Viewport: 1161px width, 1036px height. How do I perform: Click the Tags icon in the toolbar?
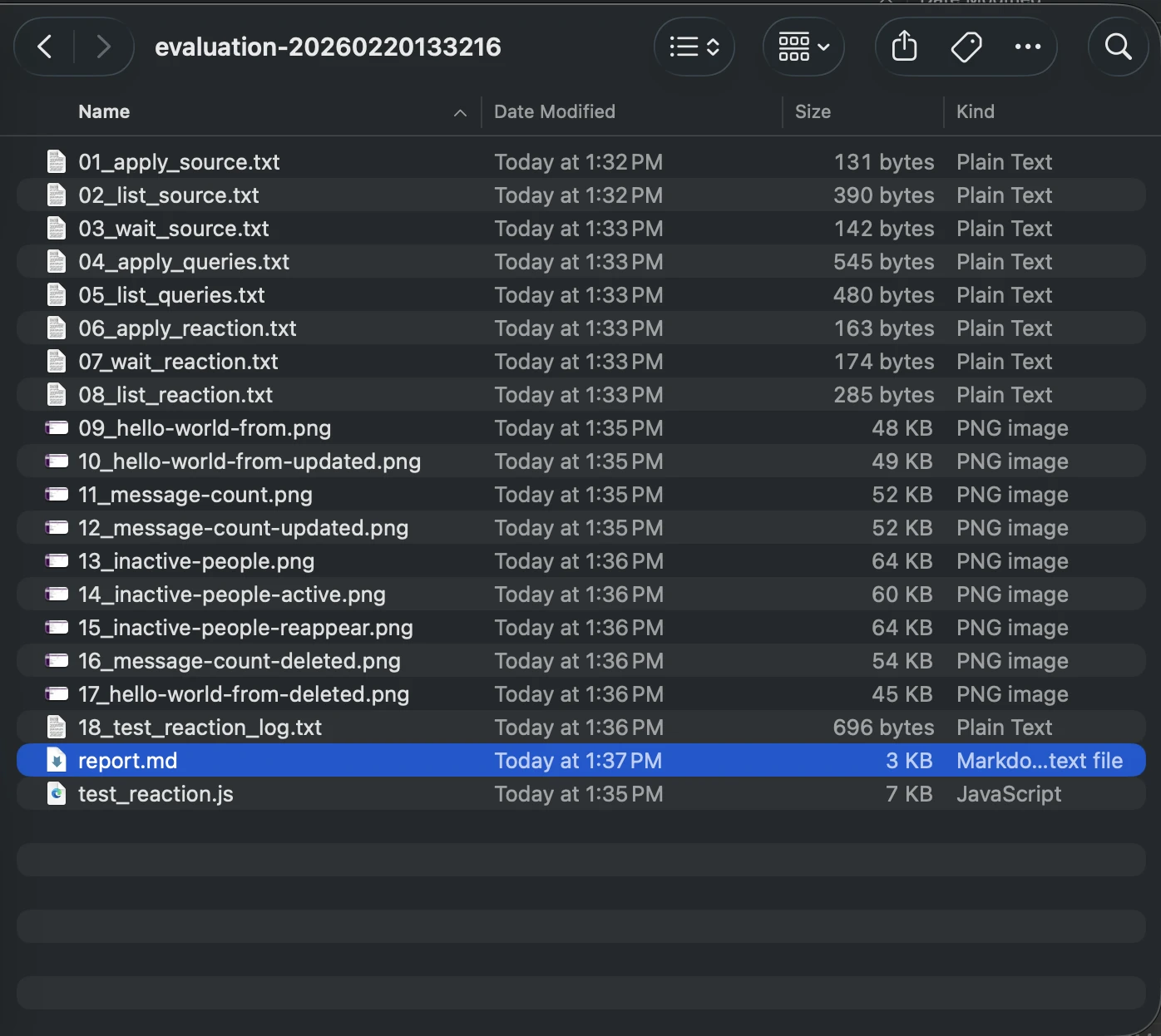click(966, 47)
